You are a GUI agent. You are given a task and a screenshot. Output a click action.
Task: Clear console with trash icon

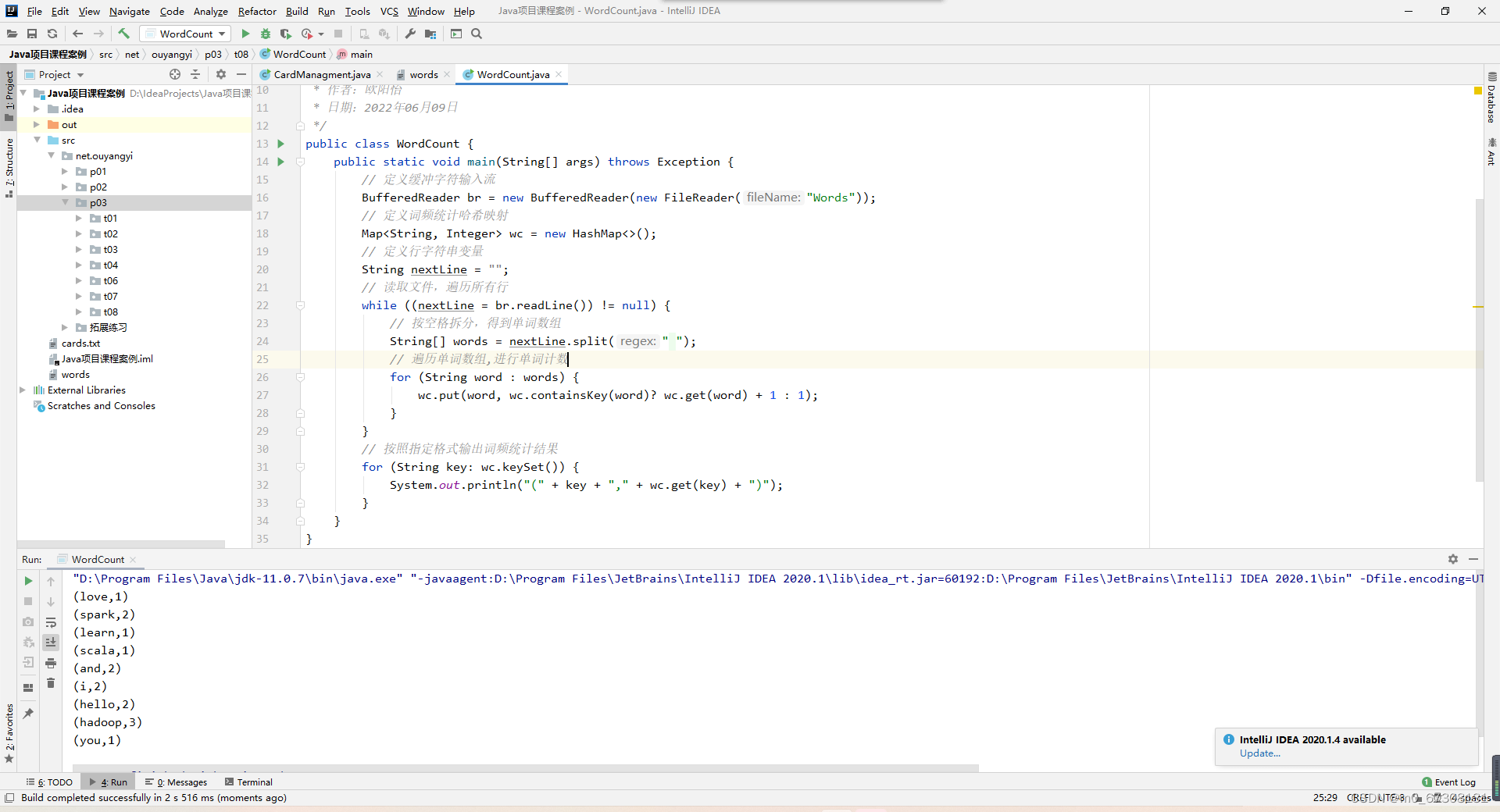point(51,683)
